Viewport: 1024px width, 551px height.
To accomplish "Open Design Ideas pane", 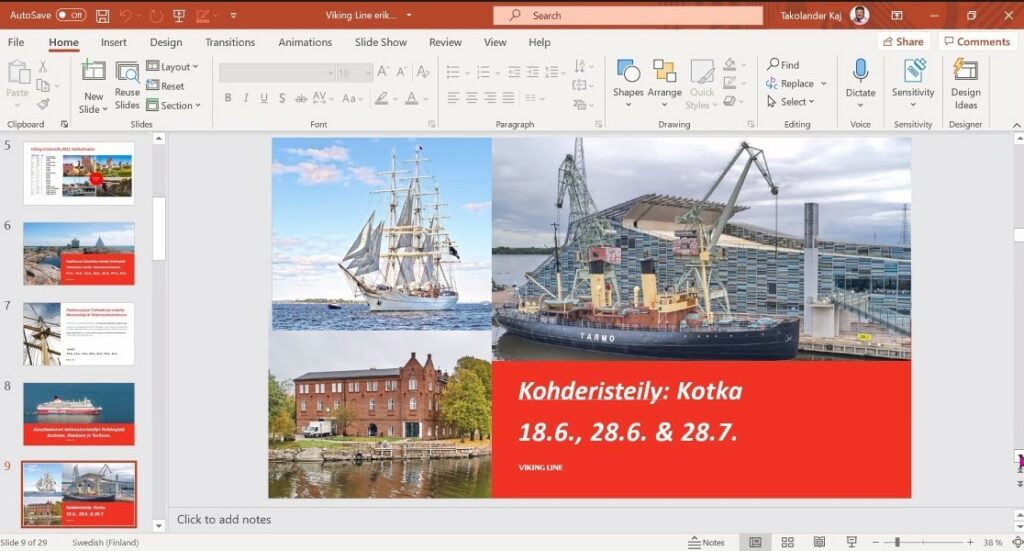I will coord(965,83).
